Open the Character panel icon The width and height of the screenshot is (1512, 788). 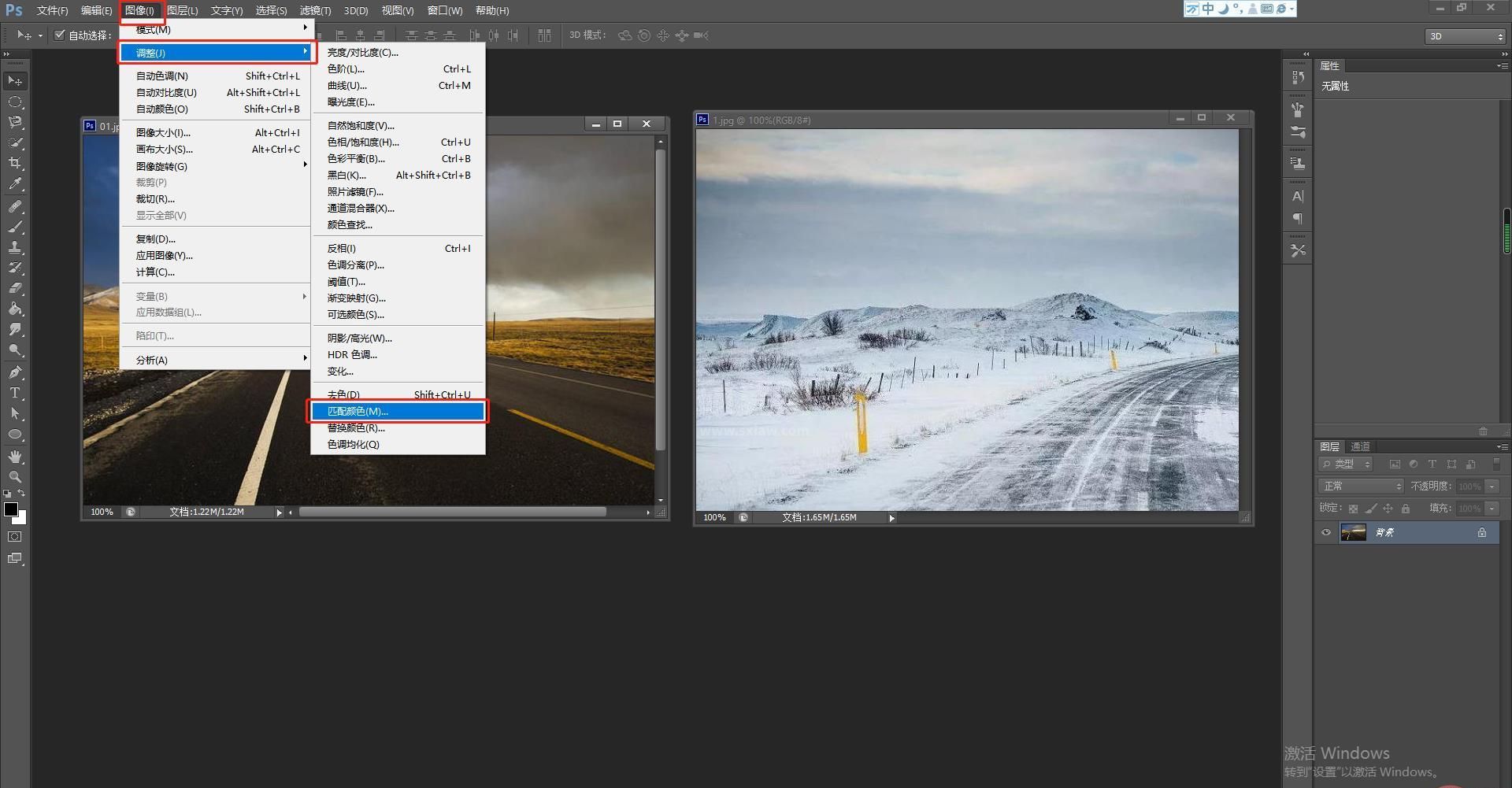(x=1298, y=196)
